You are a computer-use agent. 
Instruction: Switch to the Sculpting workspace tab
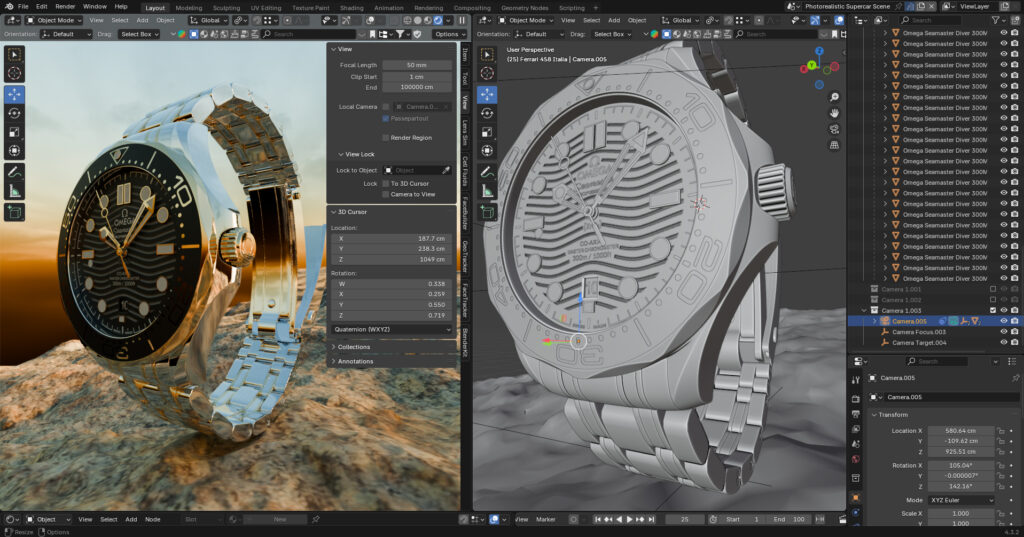[x=225, y=7]
